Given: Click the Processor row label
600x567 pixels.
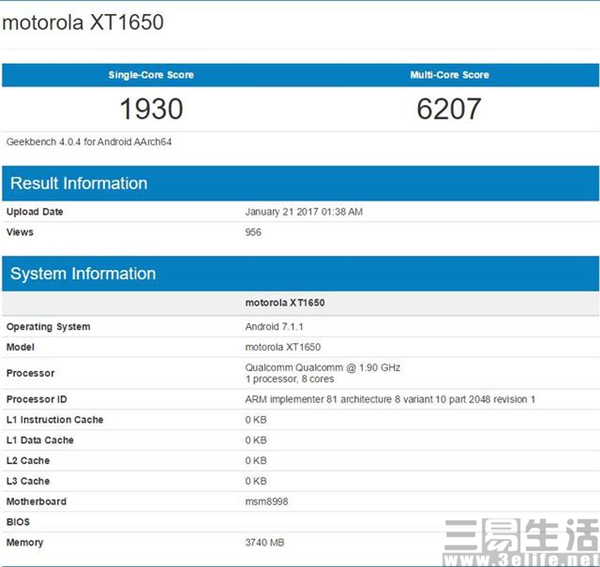Looking at the screenshot, I should coord(31,373).
